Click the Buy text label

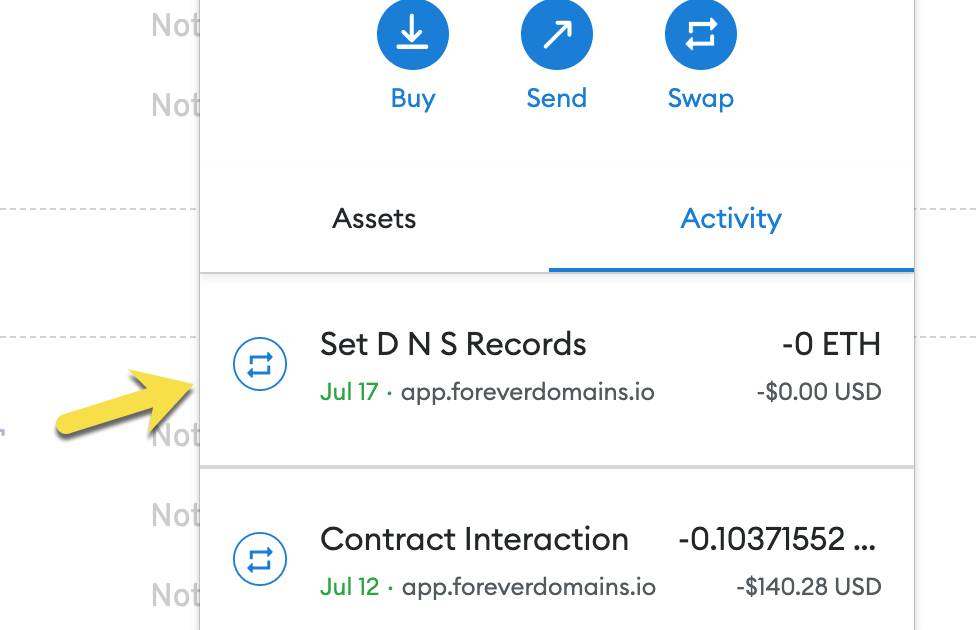click(x=412, y=98)
